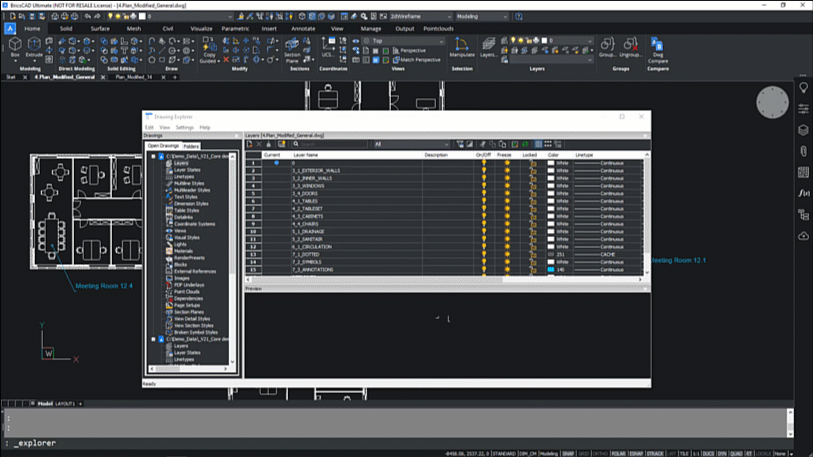Toggle Freeze for 3_3_WINDOWS layer
The width and height of the screenshot is (813, 457).
click(x=507, y=186)
